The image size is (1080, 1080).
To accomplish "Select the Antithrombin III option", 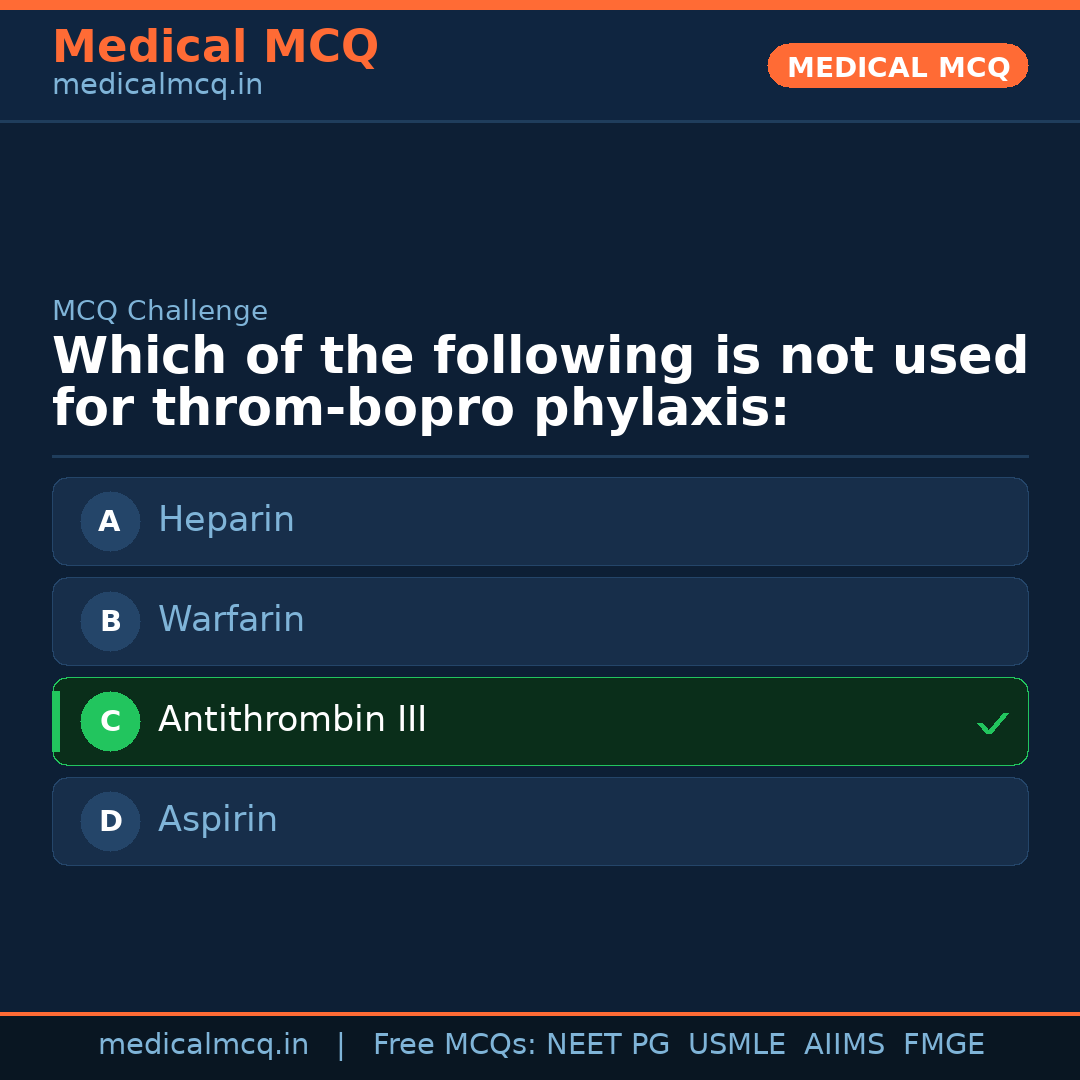I will 540,721.
